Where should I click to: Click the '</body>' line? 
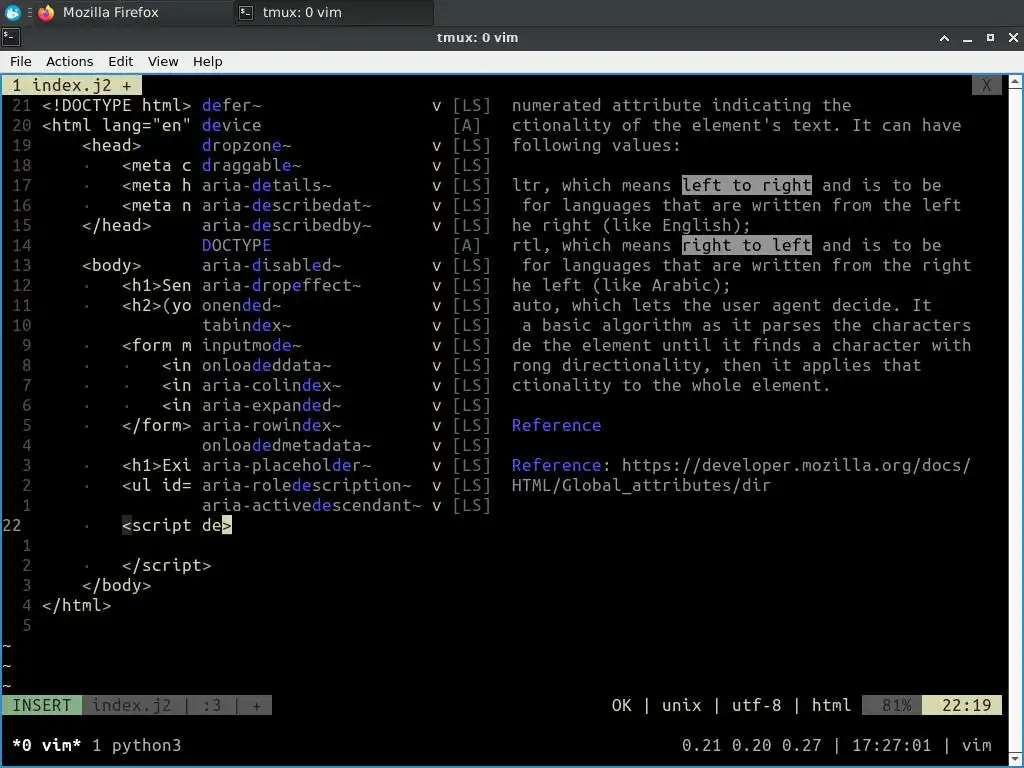(116, 585)
